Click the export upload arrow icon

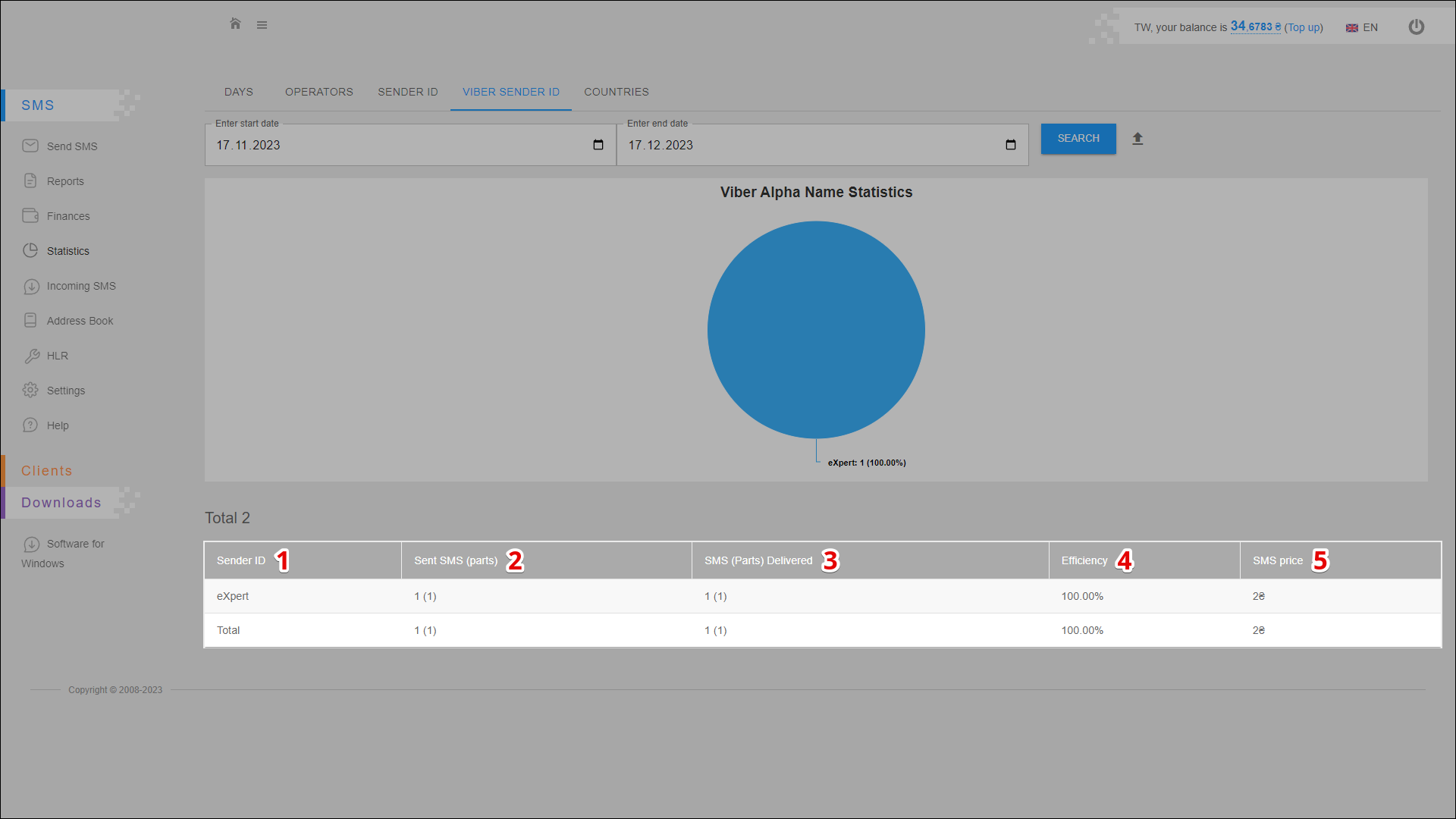pos(1137,139)
